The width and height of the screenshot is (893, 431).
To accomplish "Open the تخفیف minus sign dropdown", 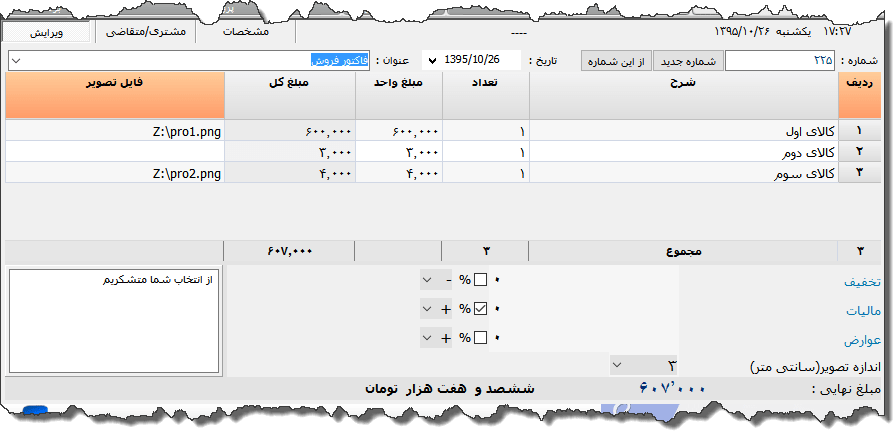I will point(438,280).
